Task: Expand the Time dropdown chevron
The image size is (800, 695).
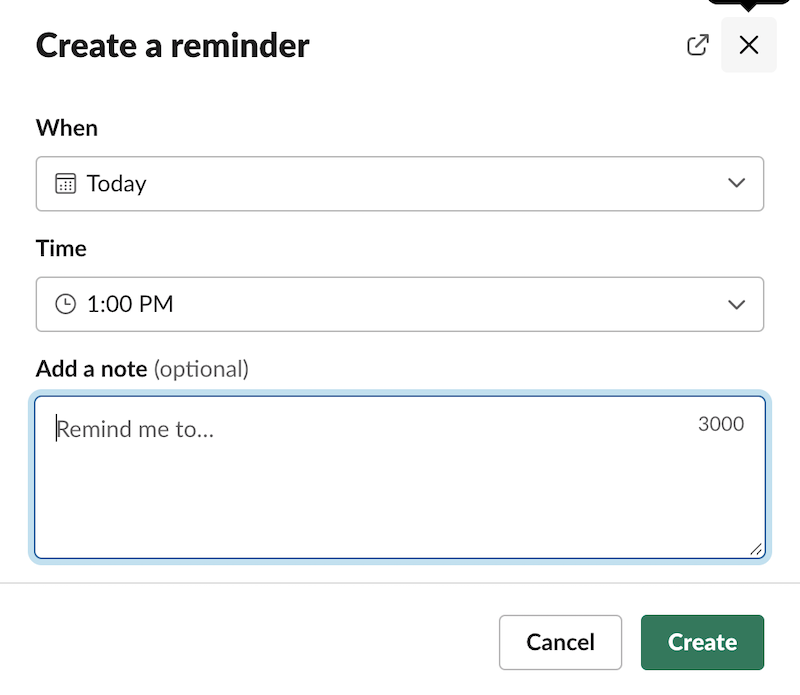Action: 737,304
